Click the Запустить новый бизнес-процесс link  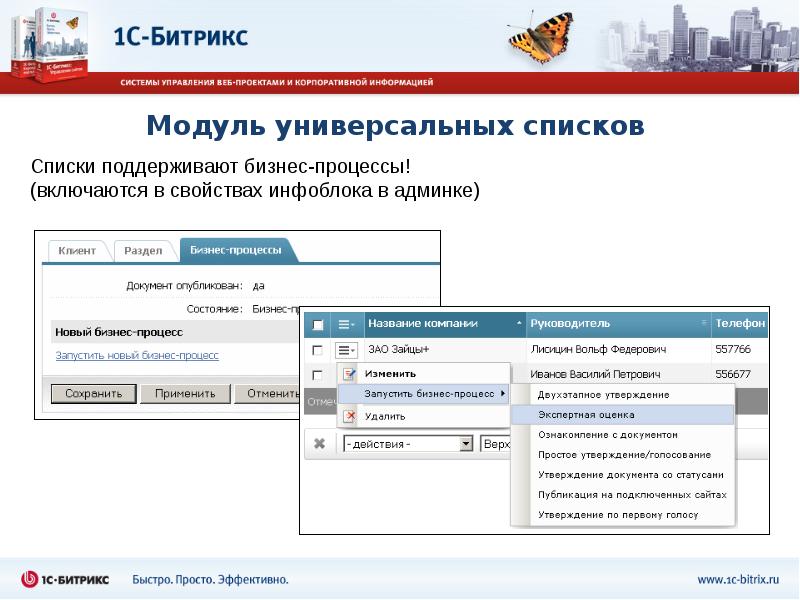point(137,355)
